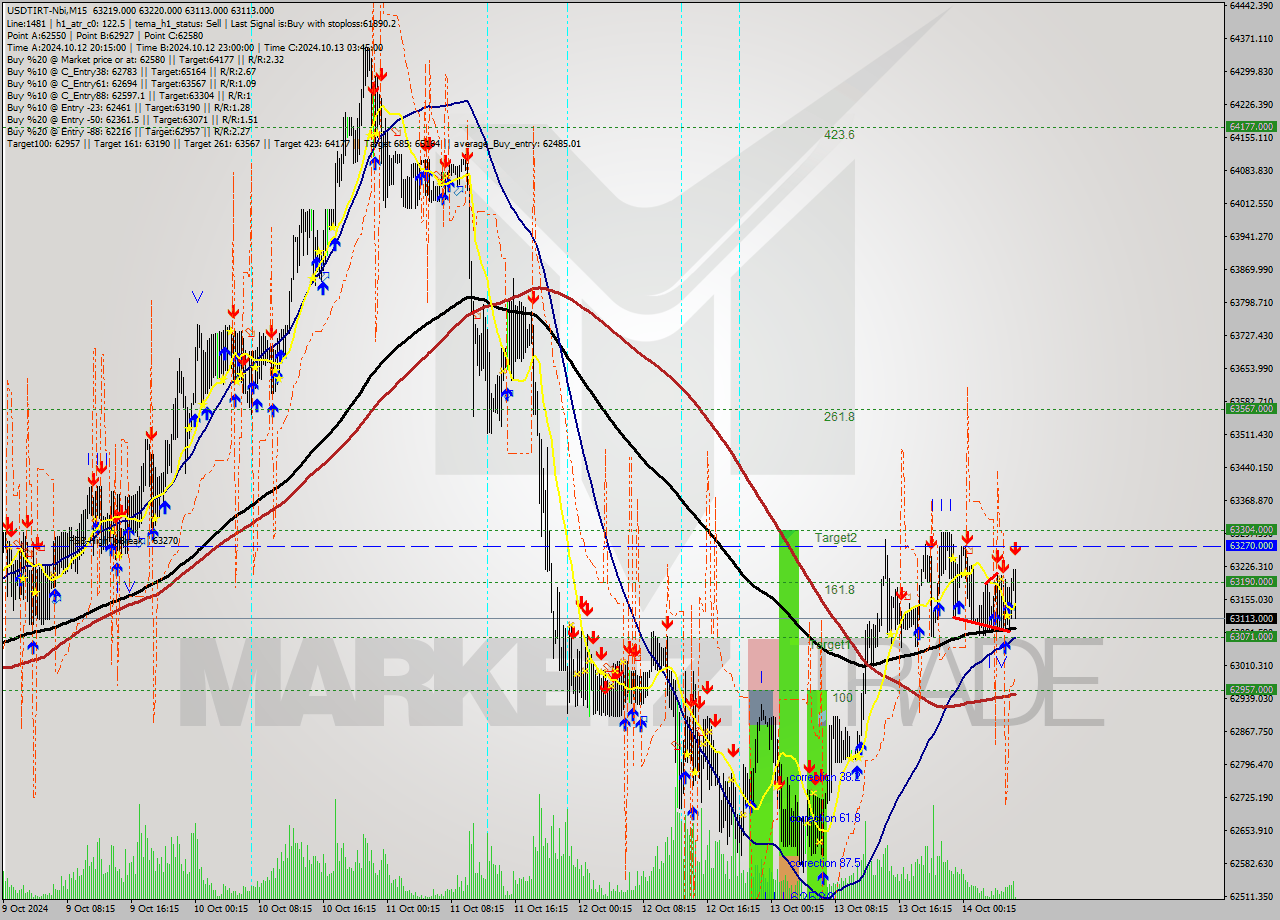Click the 423.6 Fibonacci level label
This screenshot has height=920, width=1280.
(x=839, y=134)
